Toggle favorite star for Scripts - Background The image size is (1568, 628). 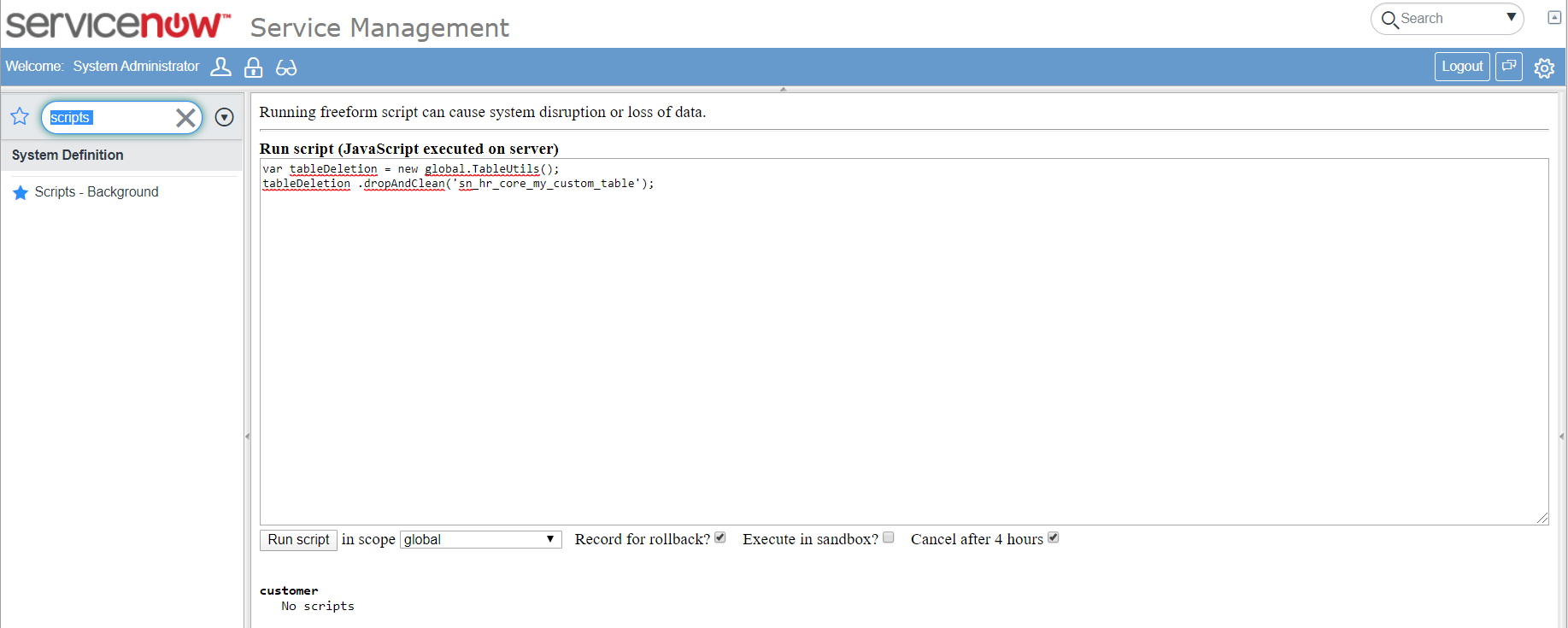pyautogui.click(x=21, y=192)
